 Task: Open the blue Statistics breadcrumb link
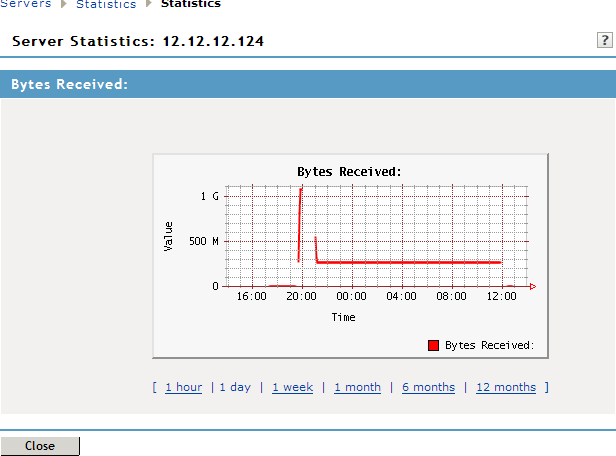(x=106, y=4)
